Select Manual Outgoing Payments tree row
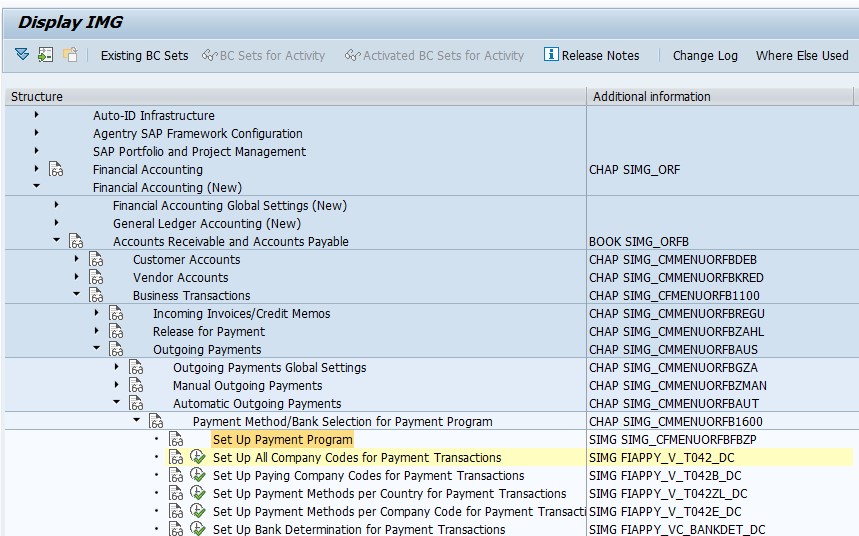This screenshot has width=859, height=536. pyautogui.click(x=248, y=386)
